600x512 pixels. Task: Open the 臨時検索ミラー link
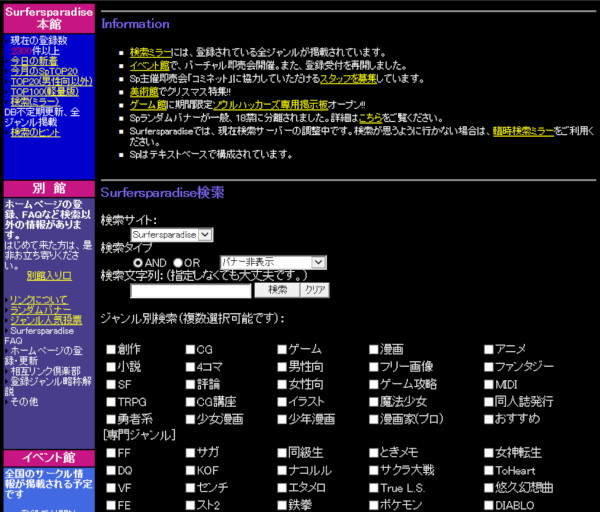click(523, 131)
